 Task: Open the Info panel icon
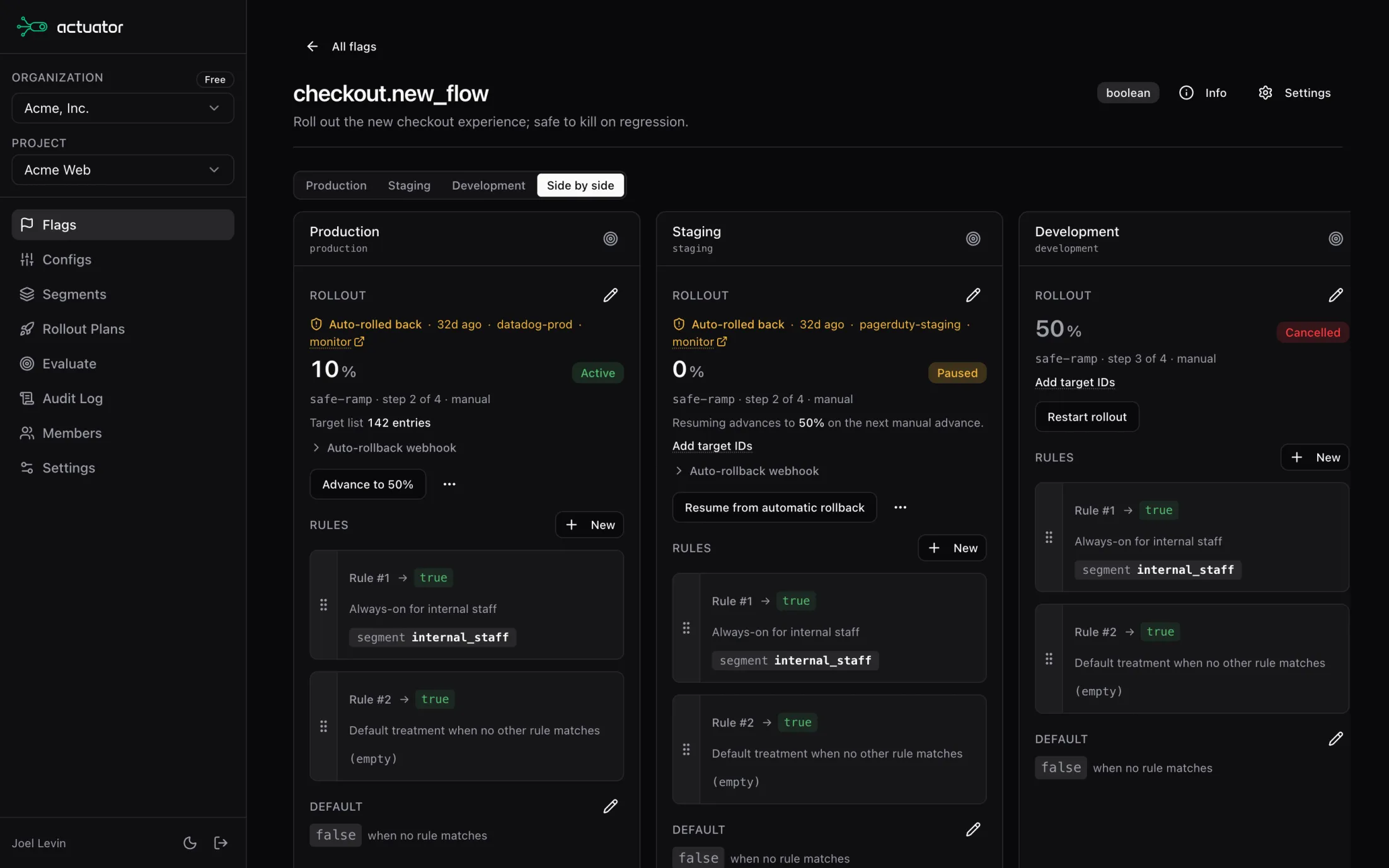tap(1186, 93)
